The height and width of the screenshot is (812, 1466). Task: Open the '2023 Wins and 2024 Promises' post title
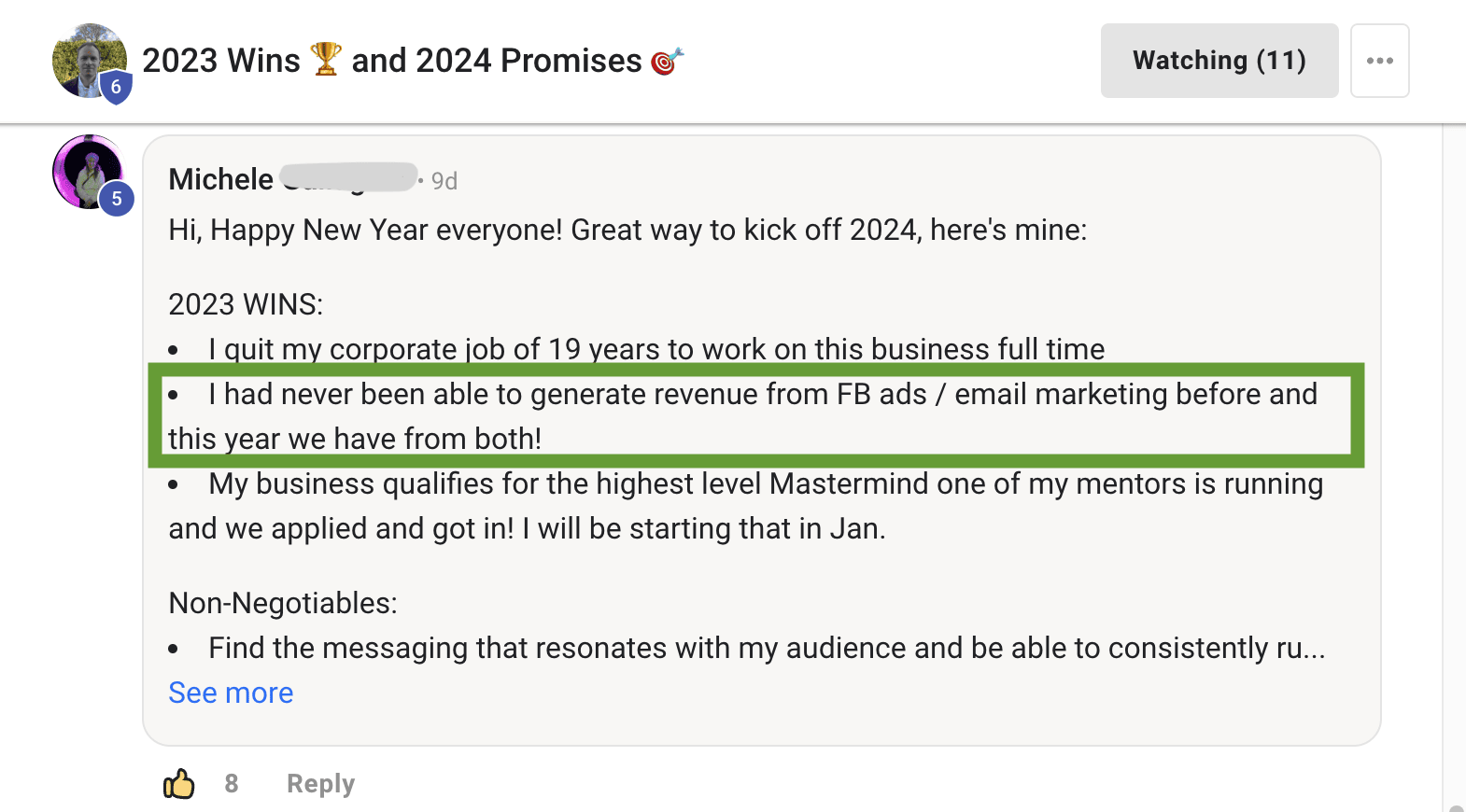413,61
